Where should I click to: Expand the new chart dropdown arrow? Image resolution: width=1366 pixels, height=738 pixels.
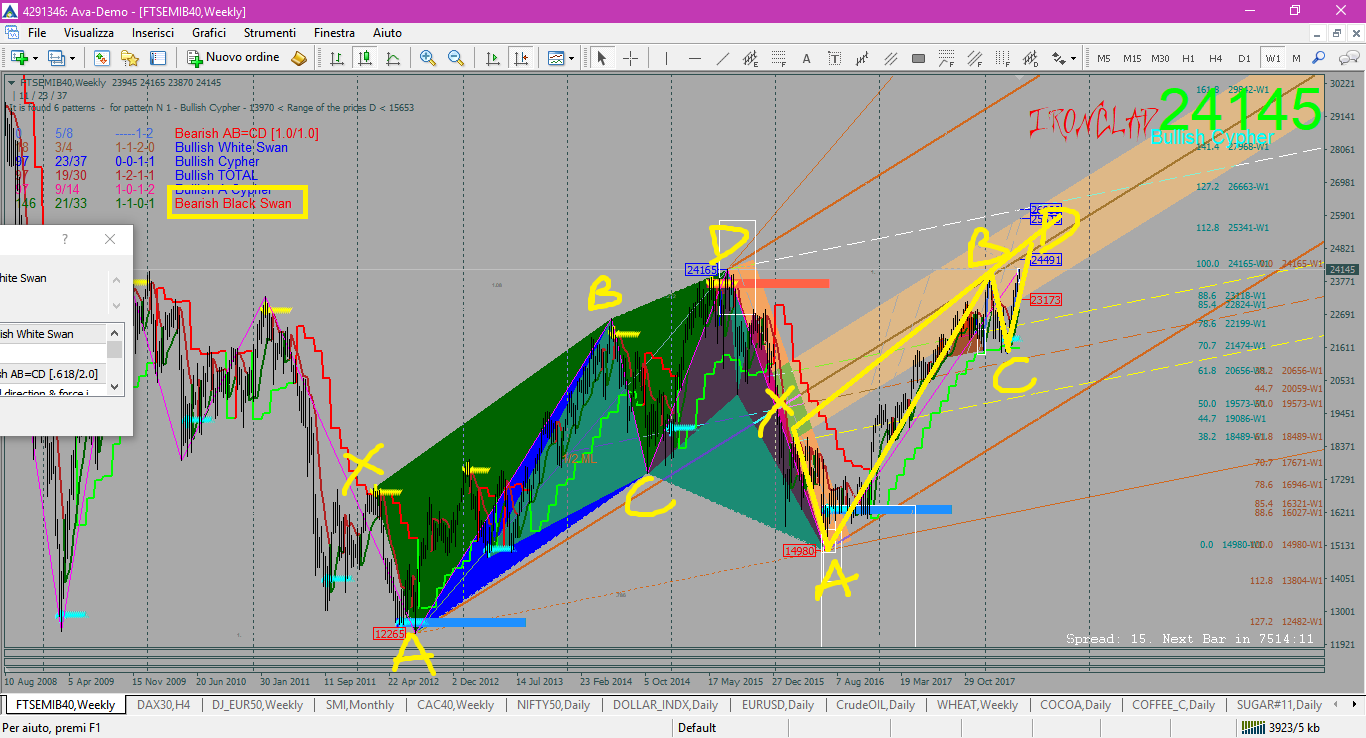pos(35,58)
